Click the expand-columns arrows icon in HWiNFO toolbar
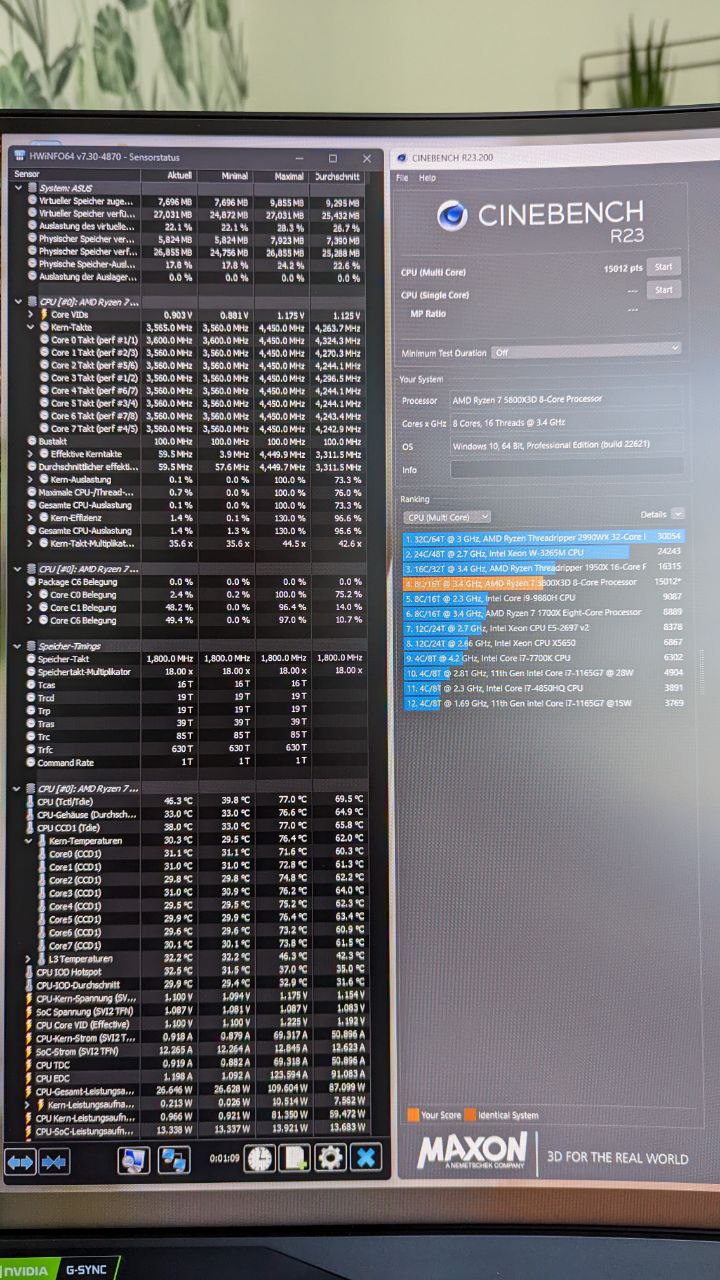Image resolution: width=720 pixels, height=1280 pixels. point(21,1160)
